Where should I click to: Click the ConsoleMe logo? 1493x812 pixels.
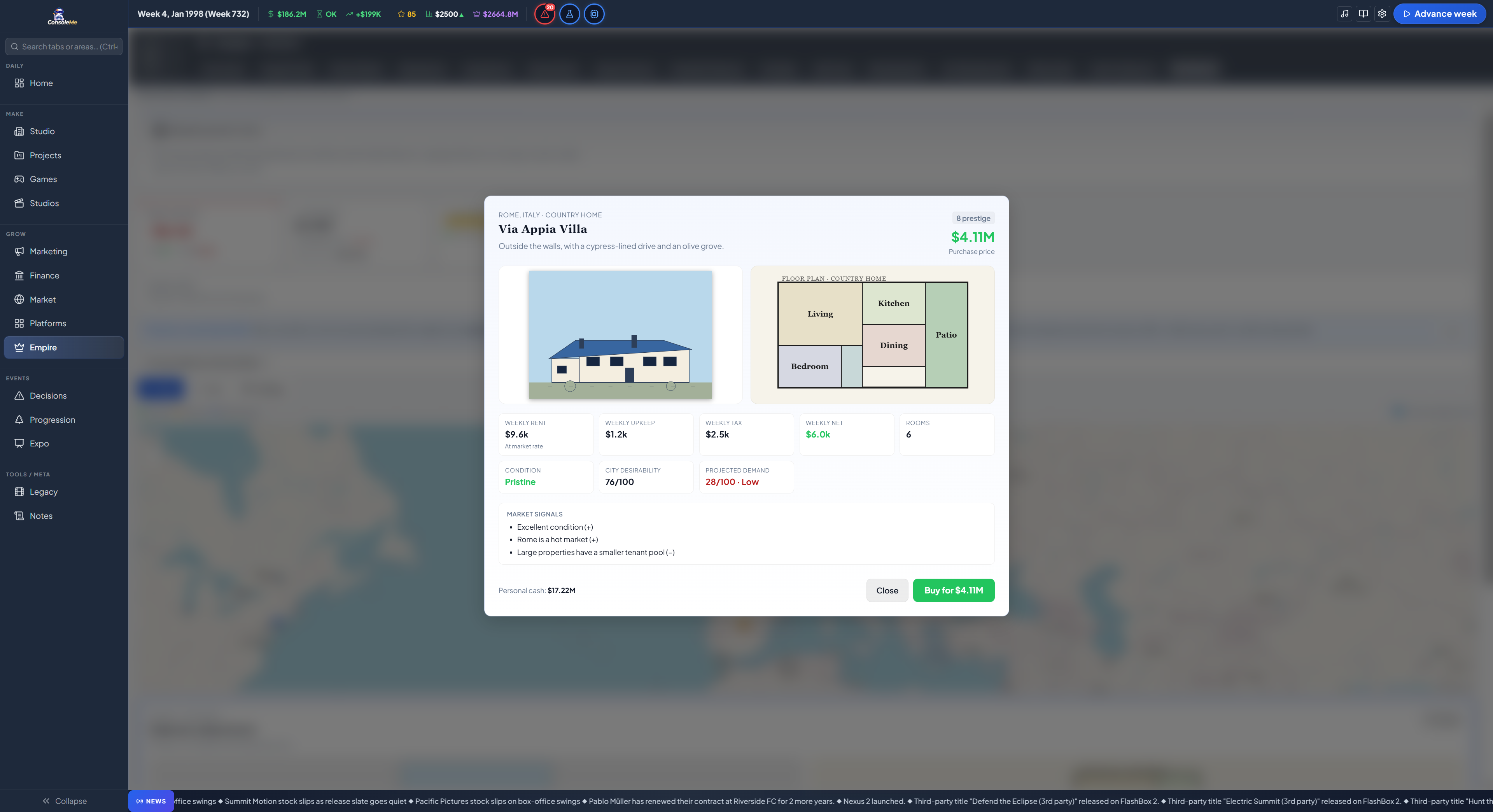[x=62, y=16]
